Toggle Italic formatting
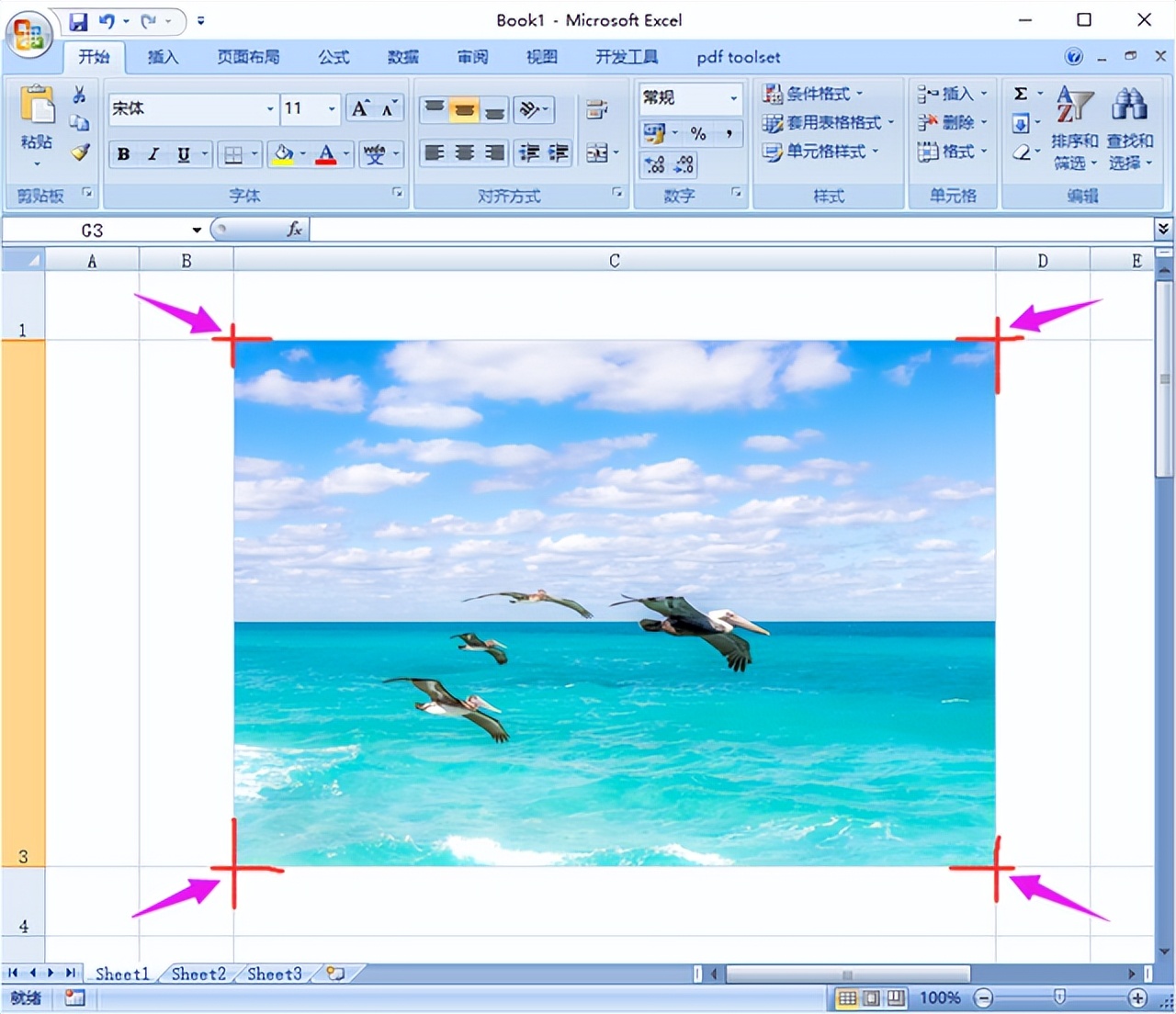 coord(153,154)
